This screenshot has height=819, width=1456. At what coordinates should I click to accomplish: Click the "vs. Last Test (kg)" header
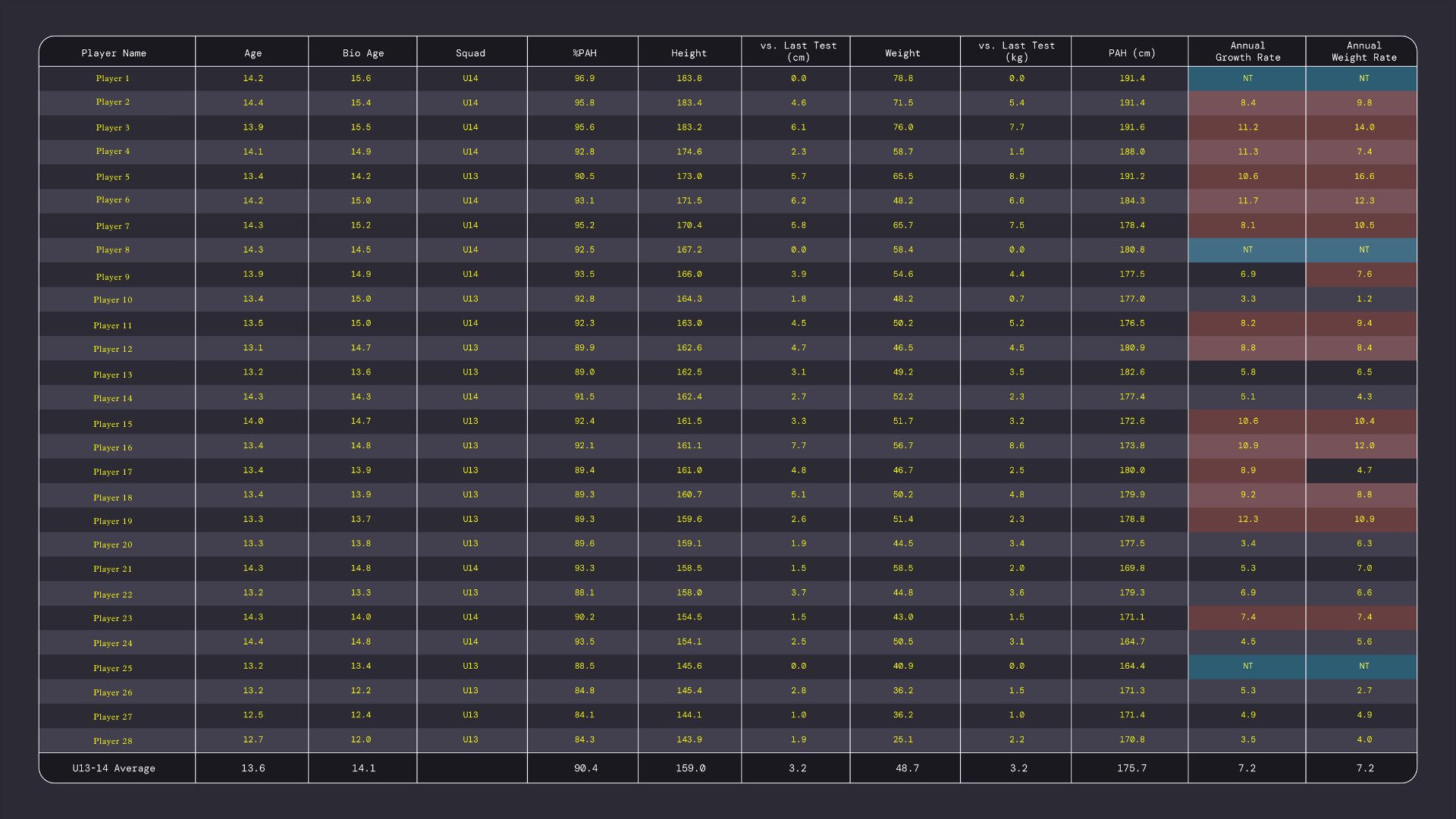coord(1016,52)
